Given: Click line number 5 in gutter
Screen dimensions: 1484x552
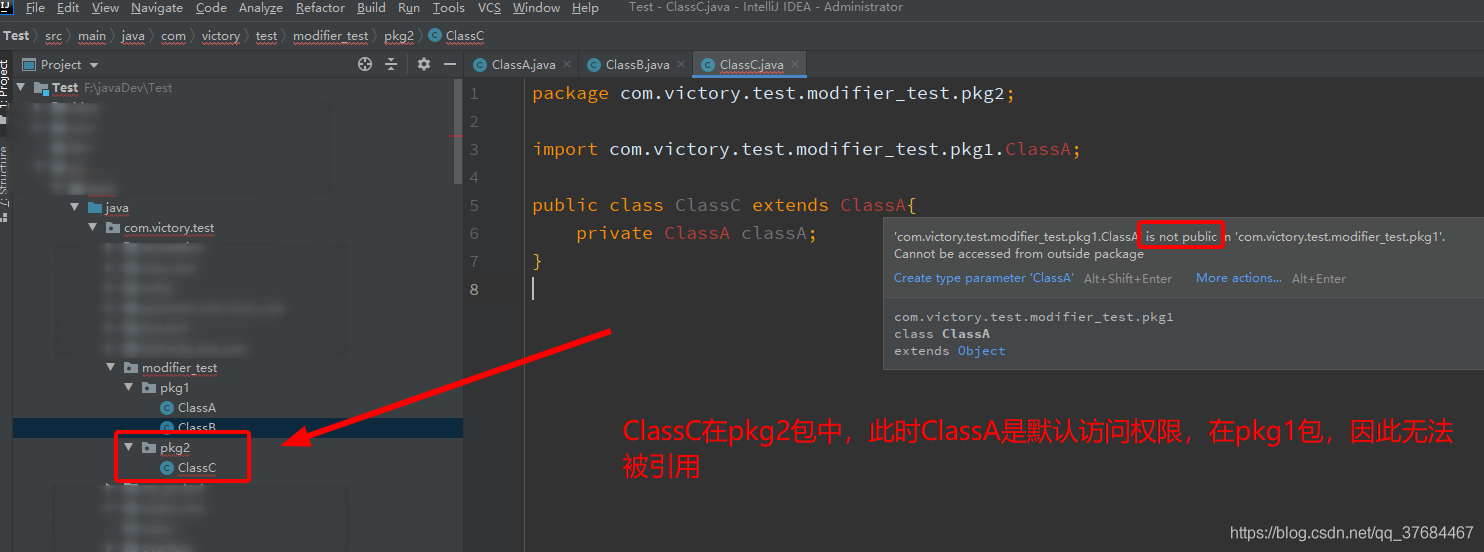Looking at the screenshot, I should click(474, 205).
